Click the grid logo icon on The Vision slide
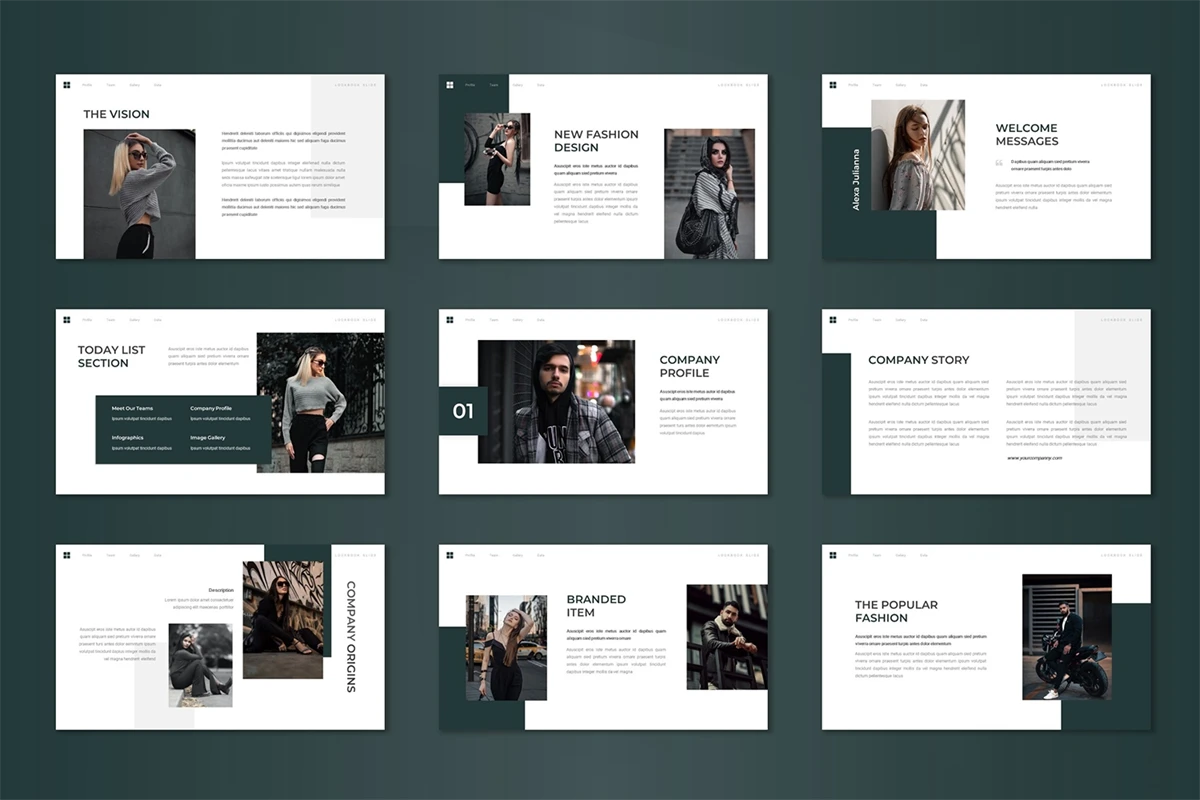 point(67,85)
